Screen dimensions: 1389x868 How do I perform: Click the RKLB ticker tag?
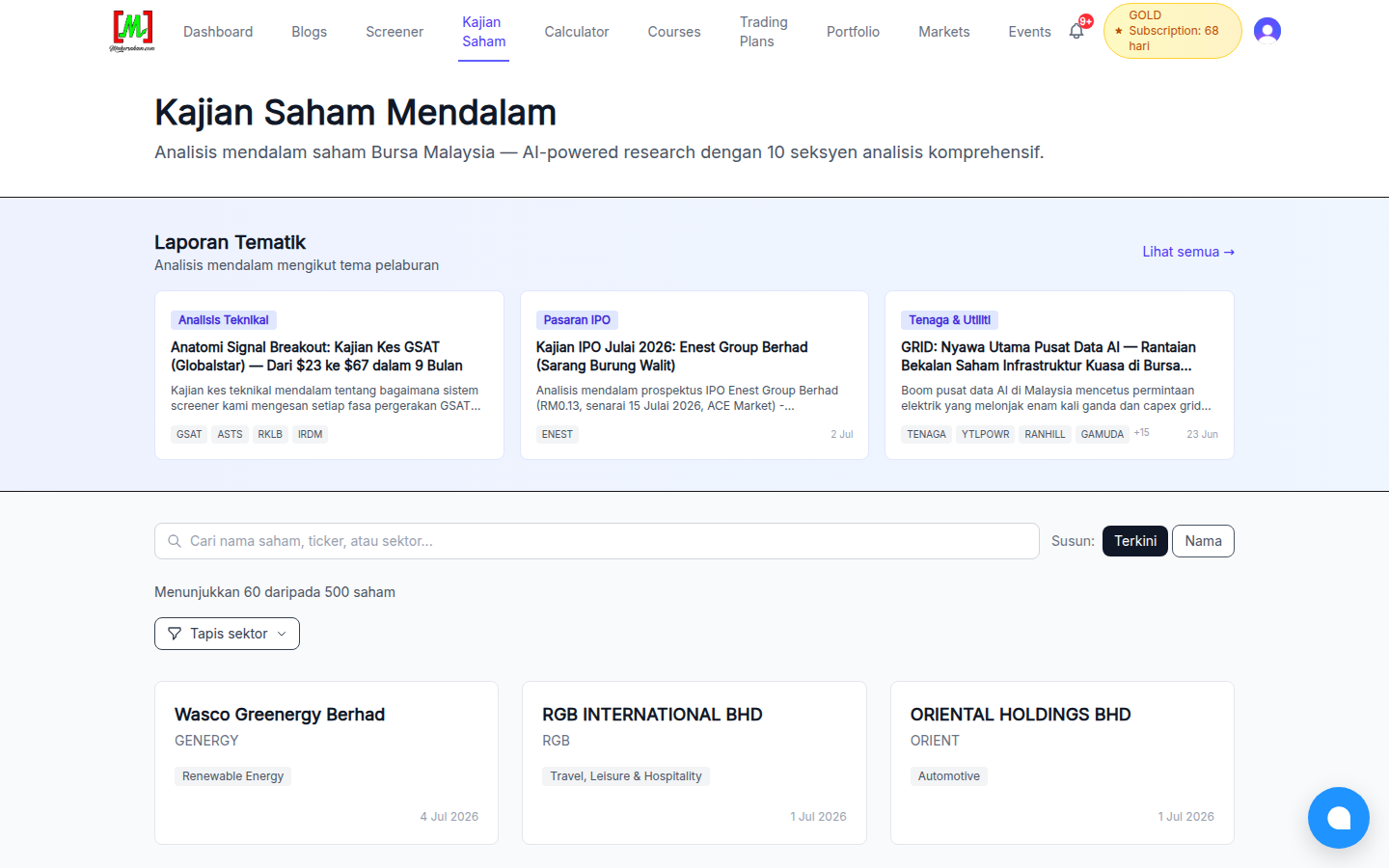[270, 434]
